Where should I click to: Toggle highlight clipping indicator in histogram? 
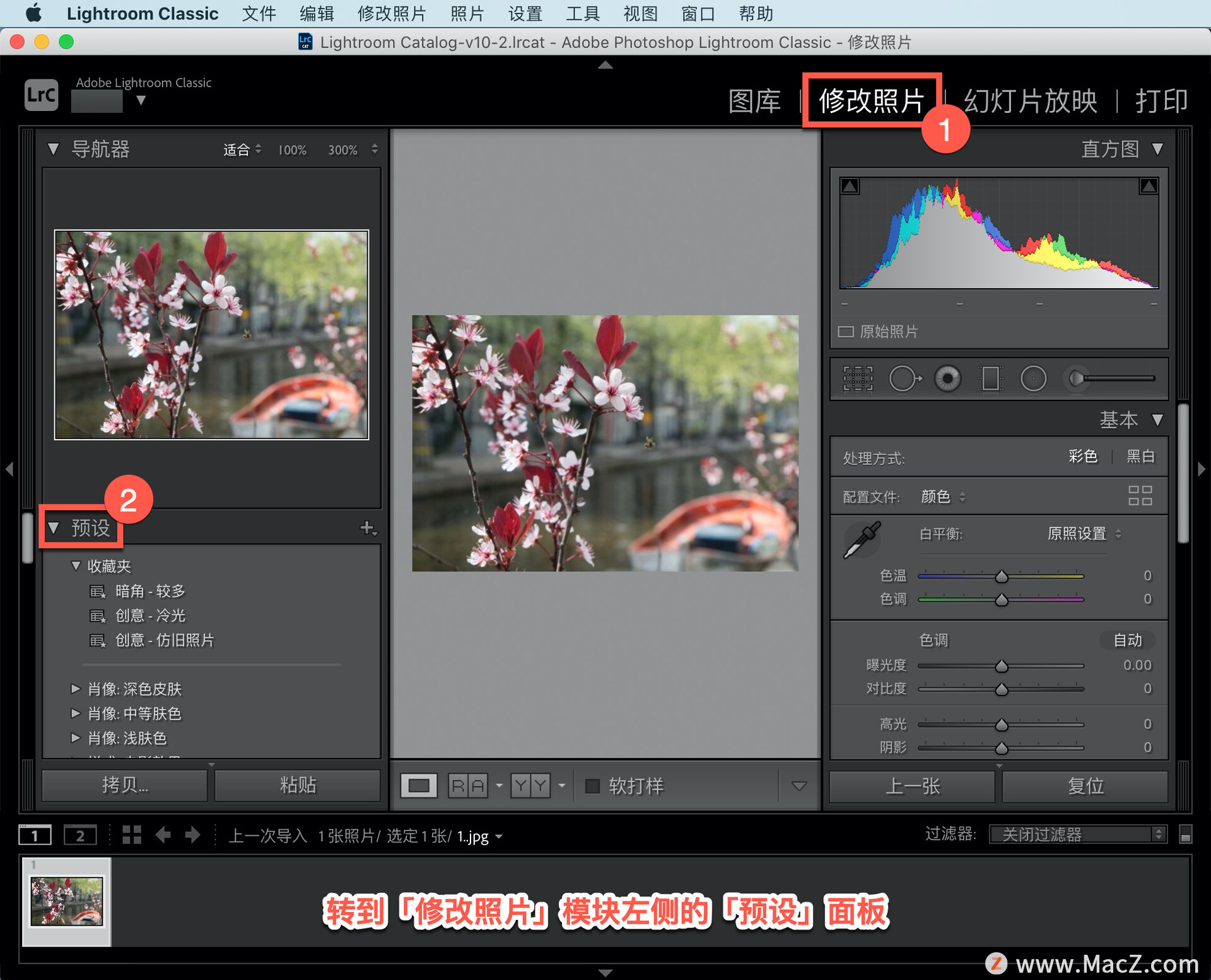1149,185
